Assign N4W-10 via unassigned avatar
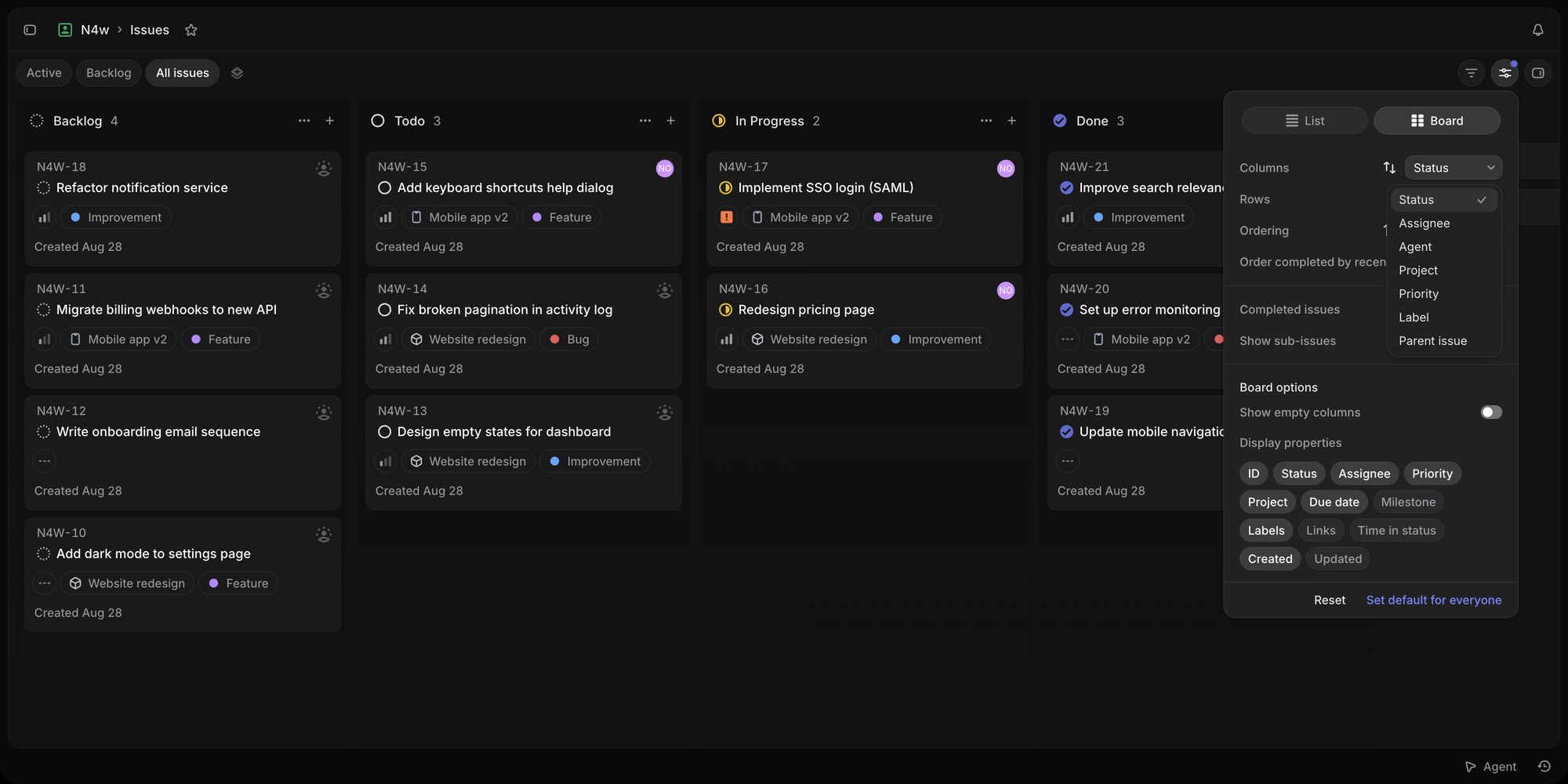The image size is (1568, 784). pos(324,535)
